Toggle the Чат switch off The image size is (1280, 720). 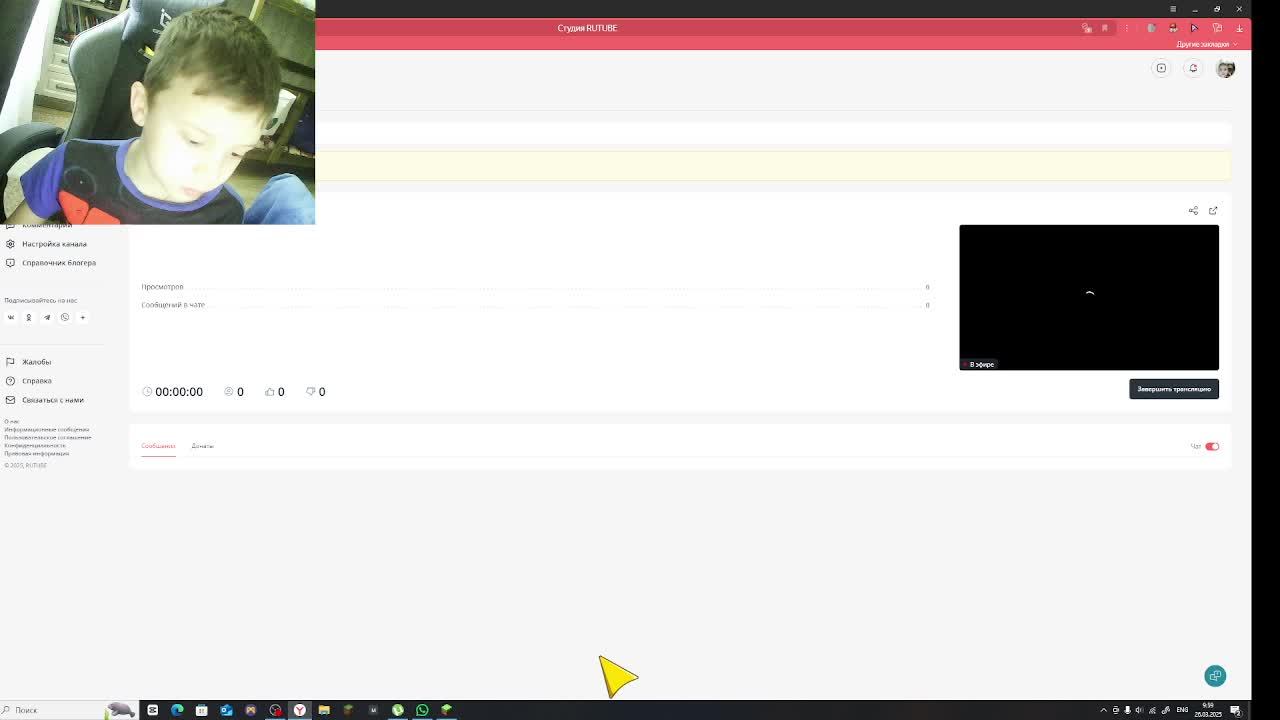[x=1212, y=446]
